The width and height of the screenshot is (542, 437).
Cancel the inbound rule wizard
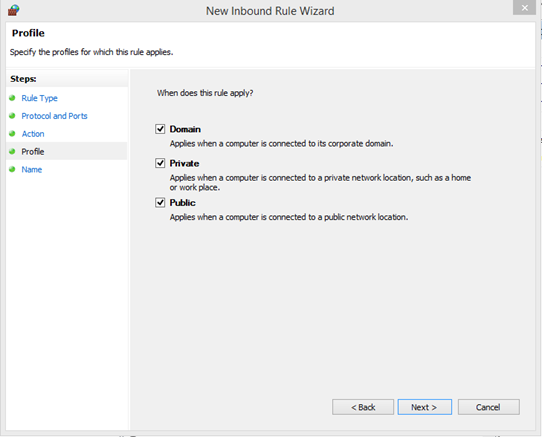(488, 407)
